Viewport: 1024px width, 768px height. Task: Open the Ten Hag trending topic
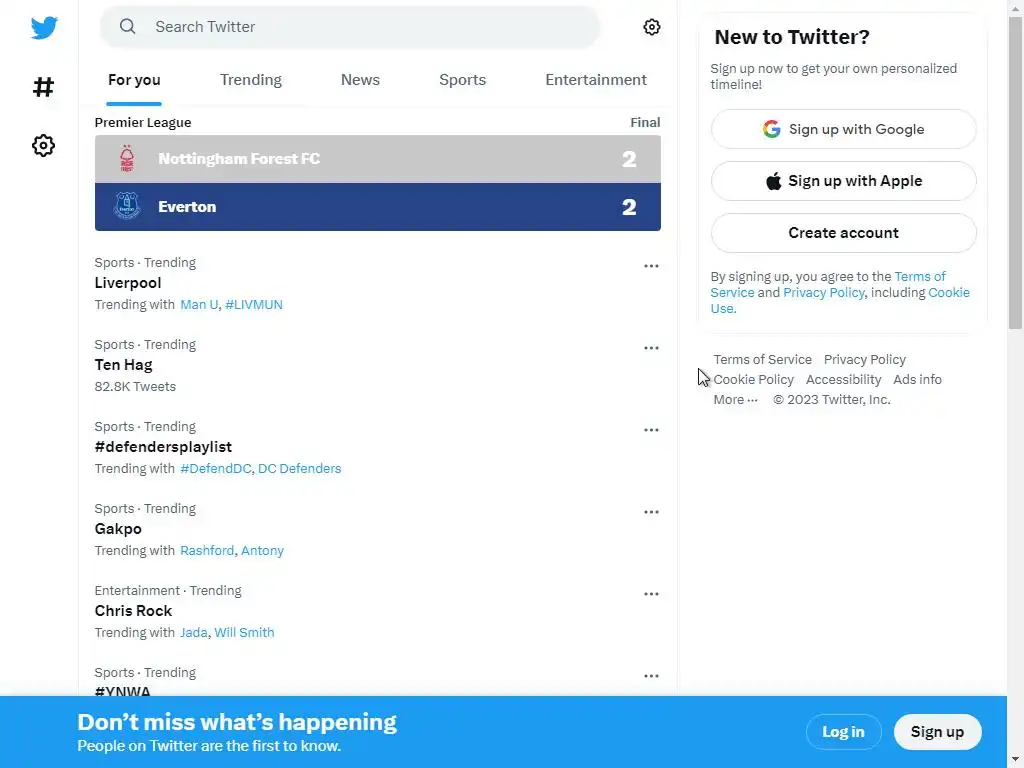click(x=123, y=364)
